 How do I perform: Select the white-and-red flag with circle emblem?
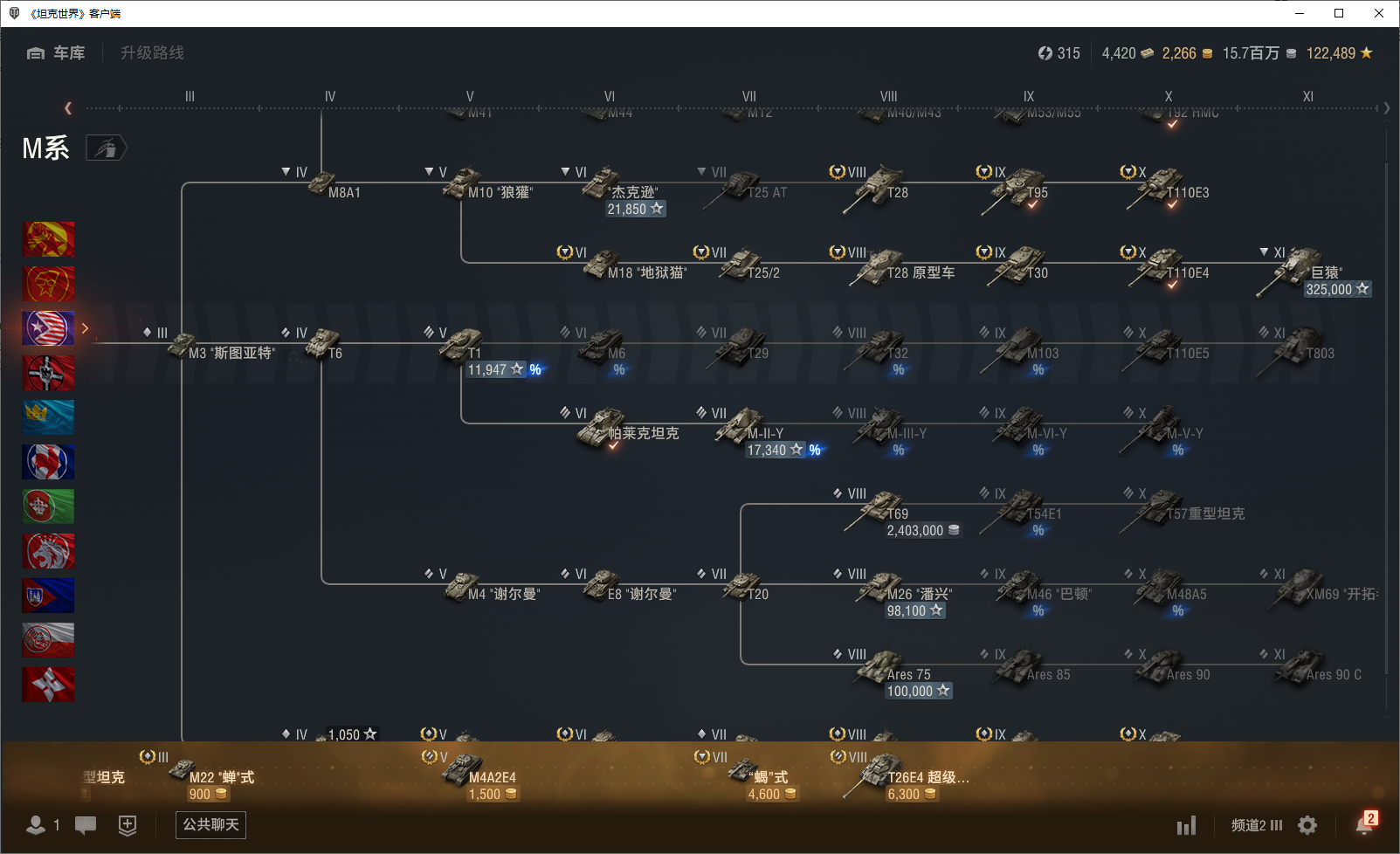pos(48,640)
